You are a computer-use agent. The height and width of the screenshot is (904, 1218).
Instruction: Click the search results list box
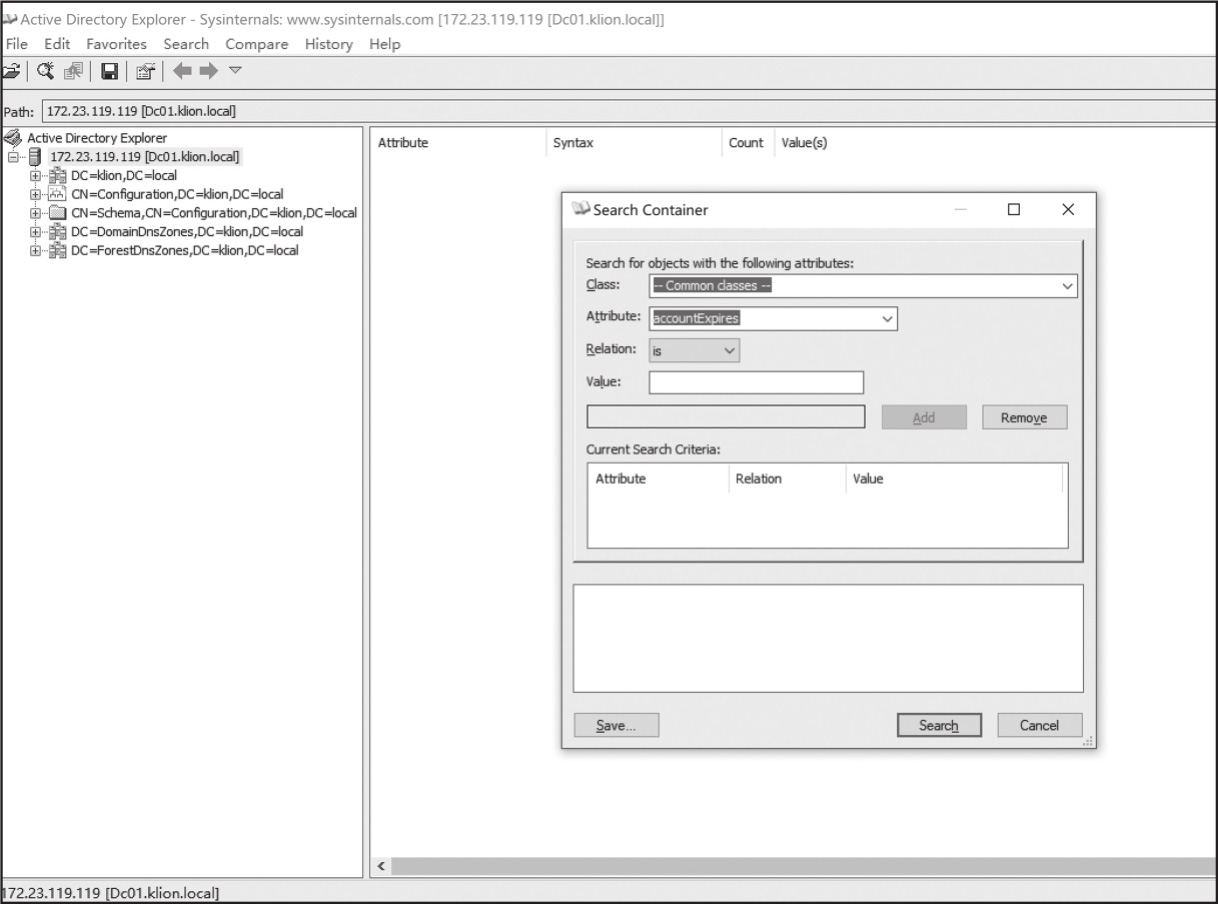click(828, 638)
